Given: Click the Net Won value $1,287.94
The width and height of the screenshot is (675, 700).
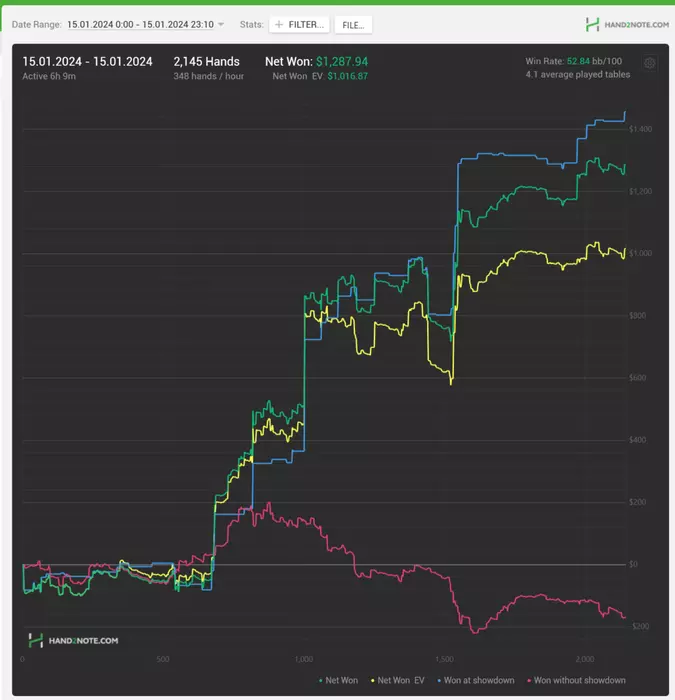Looking at the screenshot, I should (342, 62).
